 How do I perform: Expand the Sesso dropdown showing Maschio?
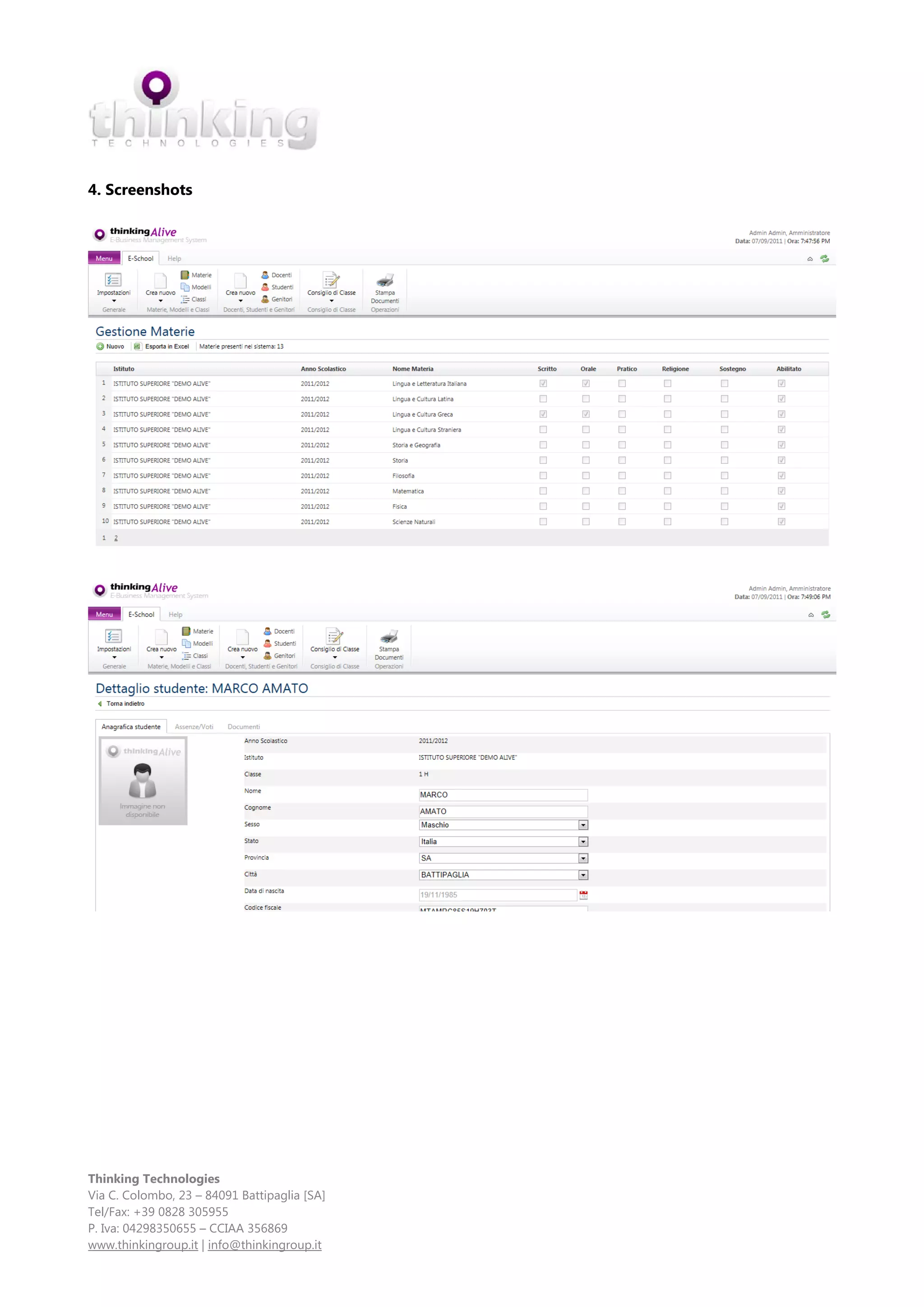pos(583,825)
